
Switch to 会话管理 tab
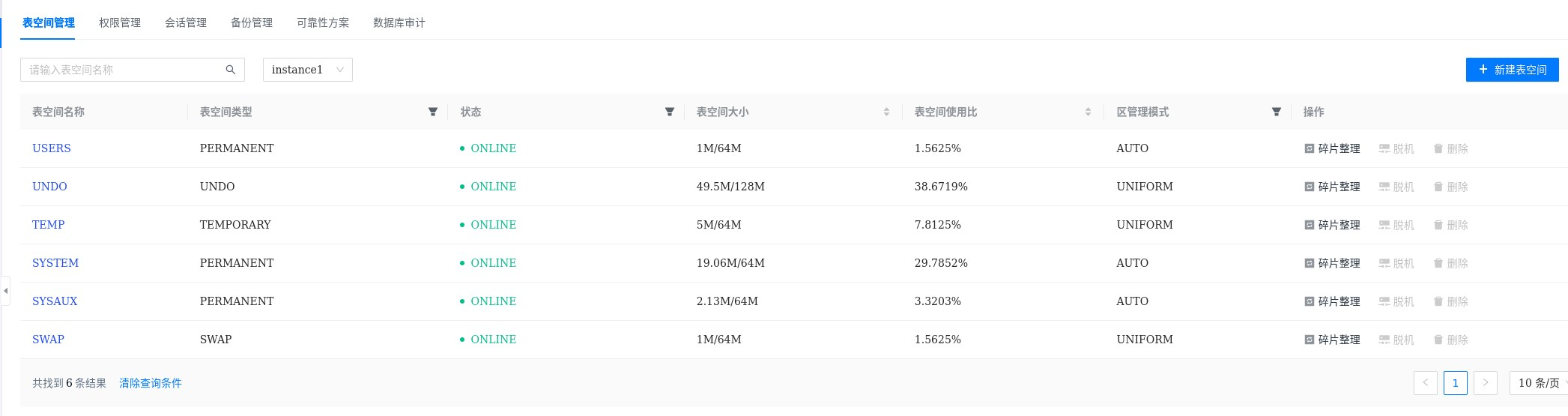186,22
